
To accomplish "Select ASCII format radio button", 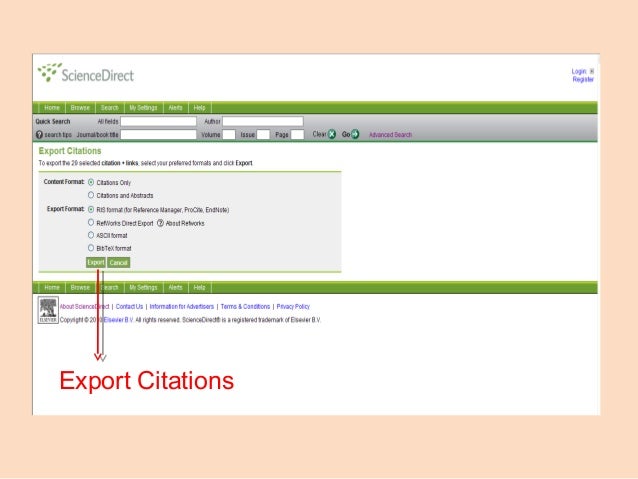I will pos(91,235).
